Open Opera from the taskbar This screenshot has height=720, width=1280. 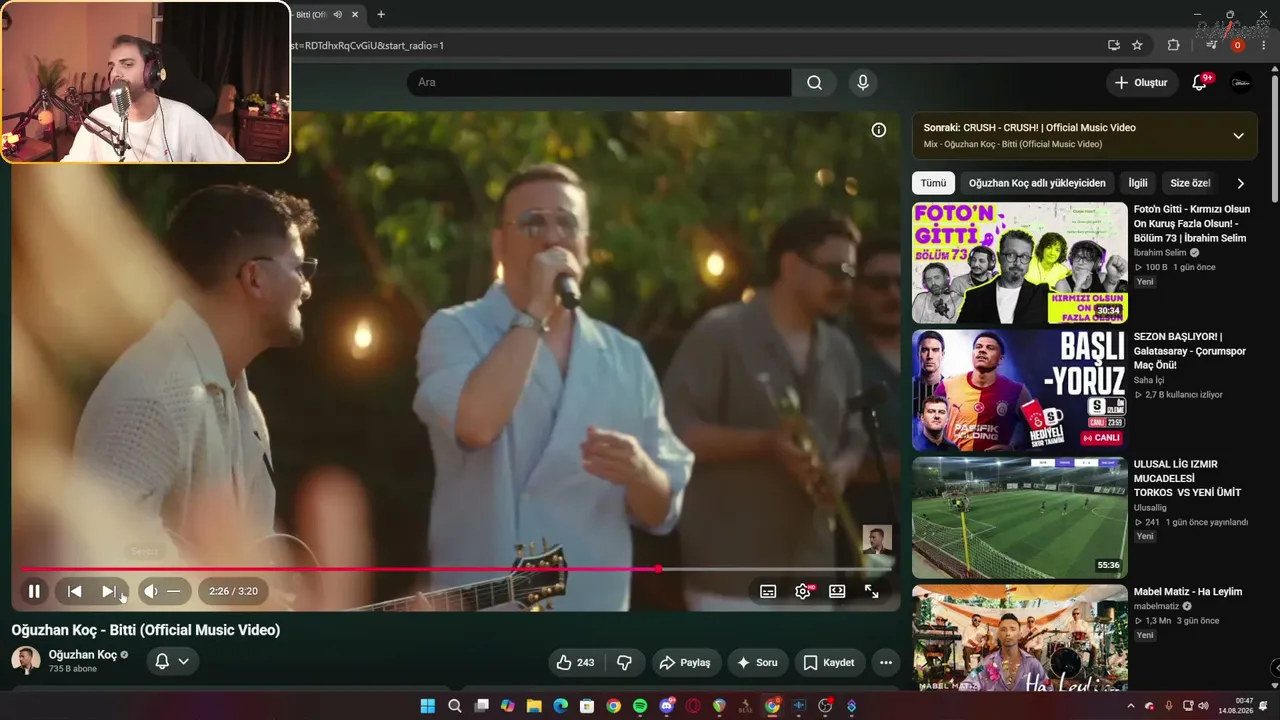pyautogui.click(x=693, y=706)
